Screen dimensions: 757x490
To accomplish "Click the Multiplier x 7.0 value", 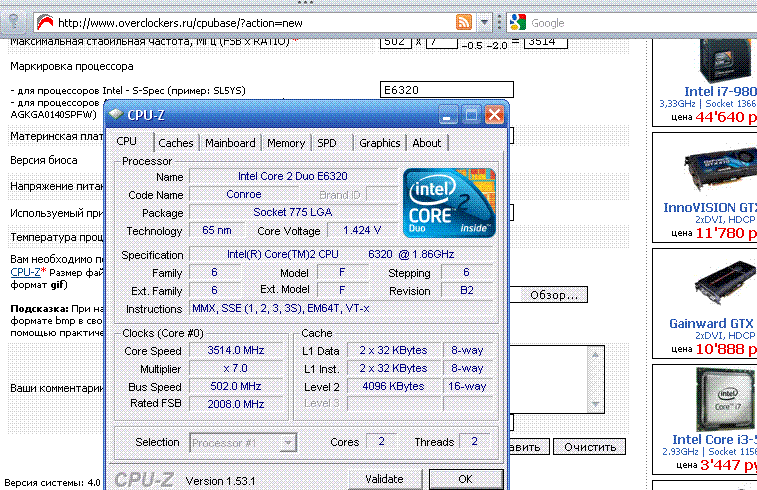I will point(236,369).
